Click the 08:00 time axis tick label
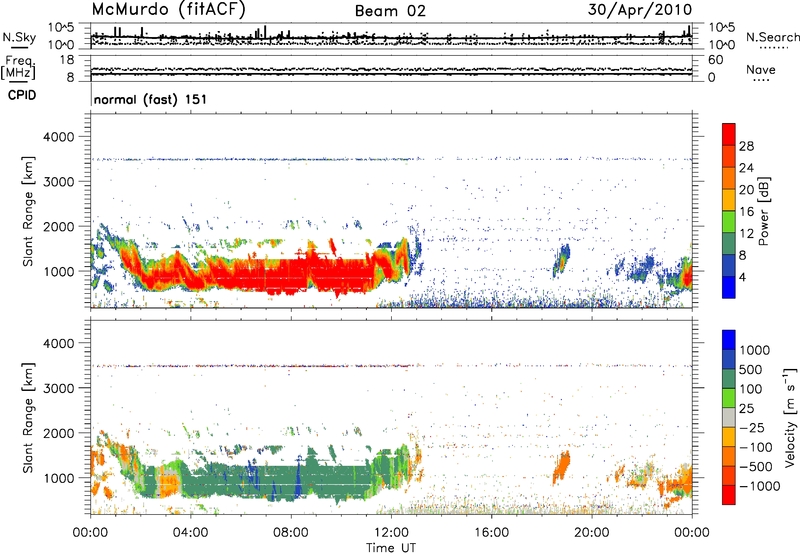 [291, 533]
